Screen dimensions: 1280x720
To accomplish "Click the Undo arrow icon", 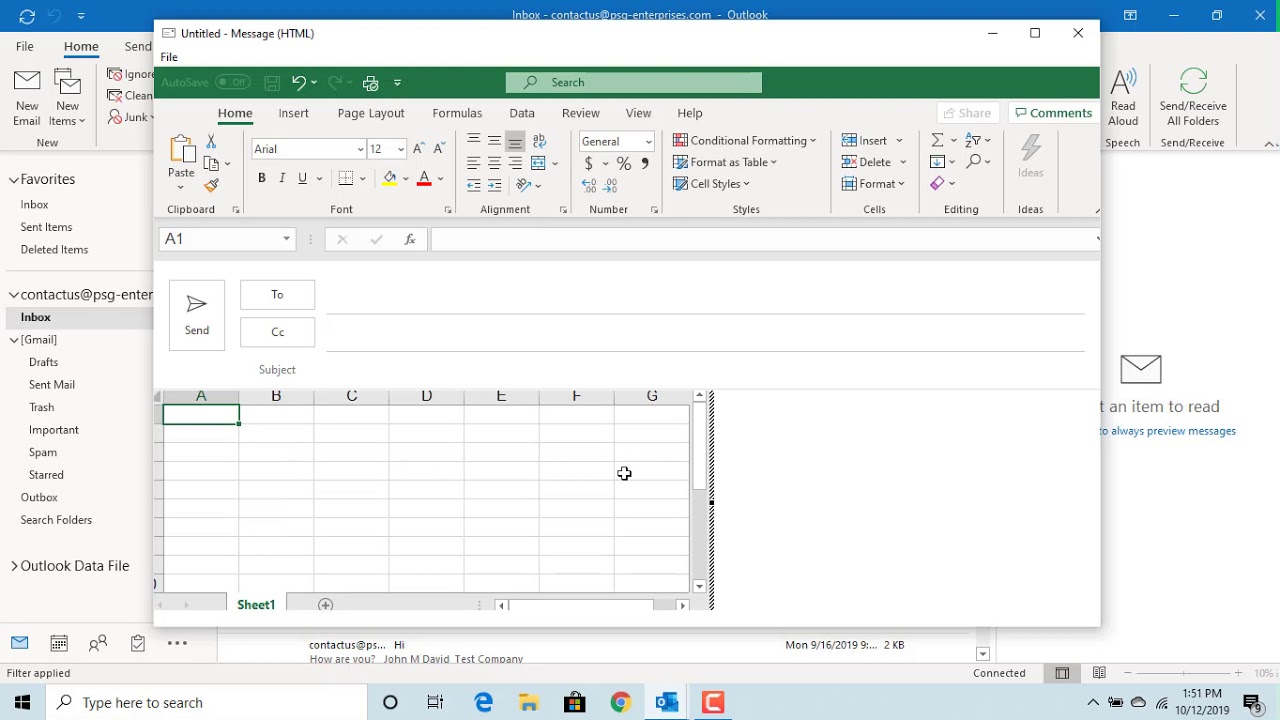I will coord(298,82).
